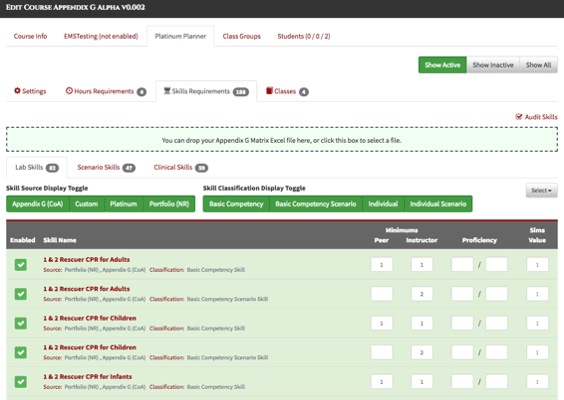
Task: Click the Show All button
Action: 538,65
